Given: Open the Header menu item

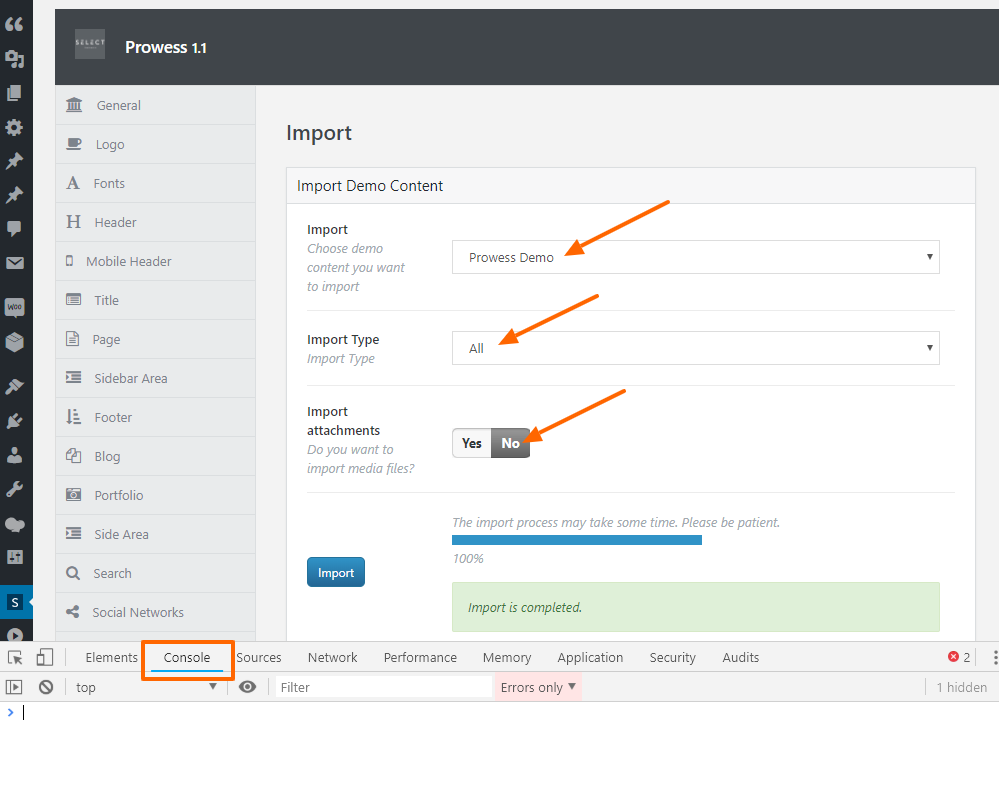Looking at the screenshot, I should point(155,222).
